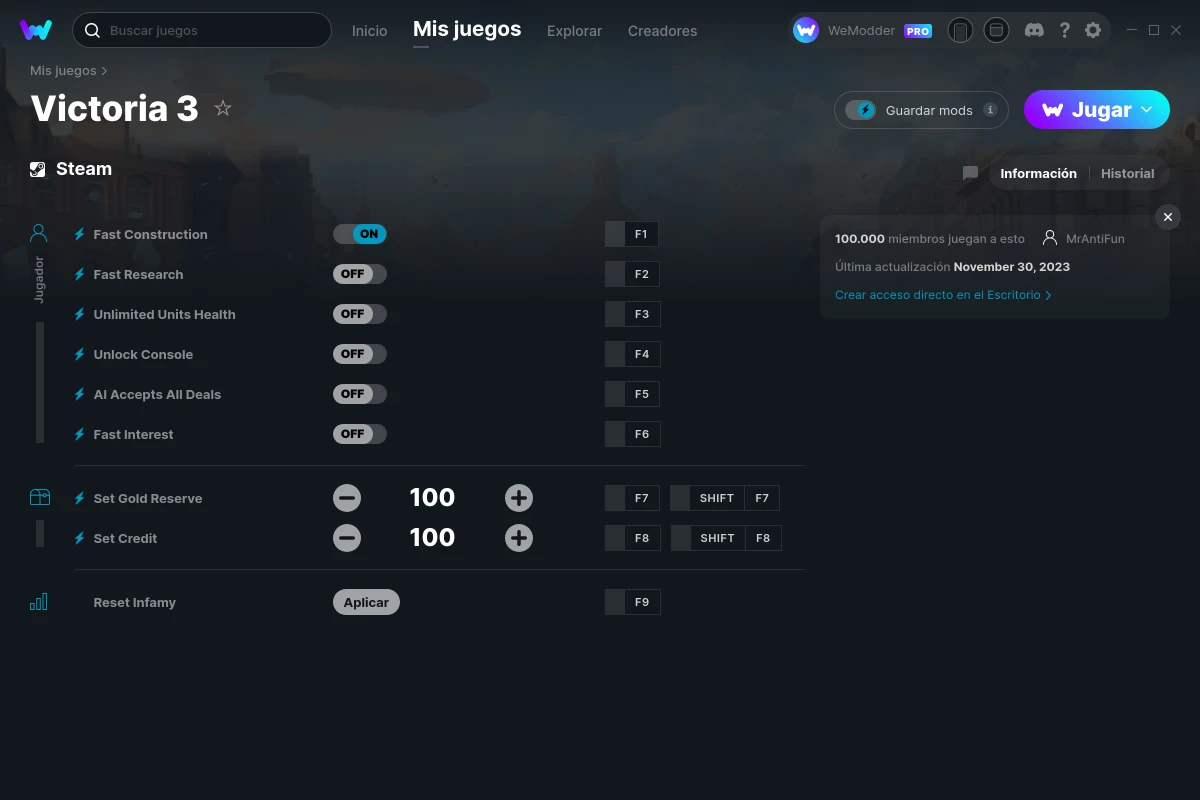Focus the Buscar juegos search field
The height and width of the screenshot is (800, 1200).
point(202,30)
